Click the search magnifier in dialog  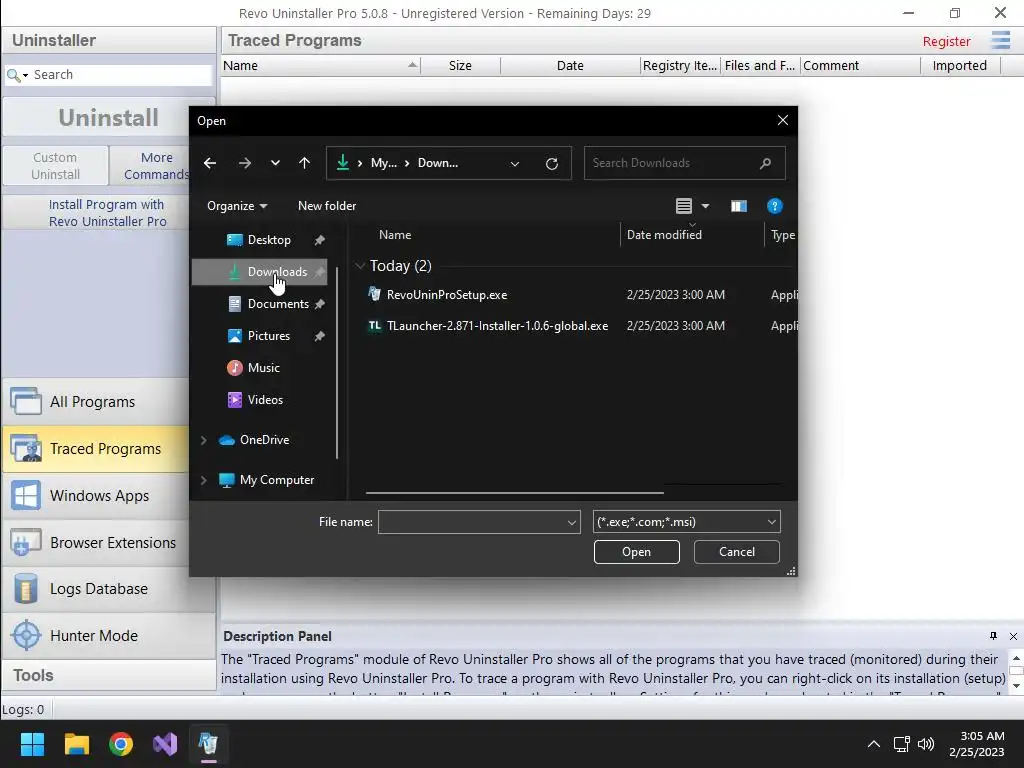click(x=765, y=163)
